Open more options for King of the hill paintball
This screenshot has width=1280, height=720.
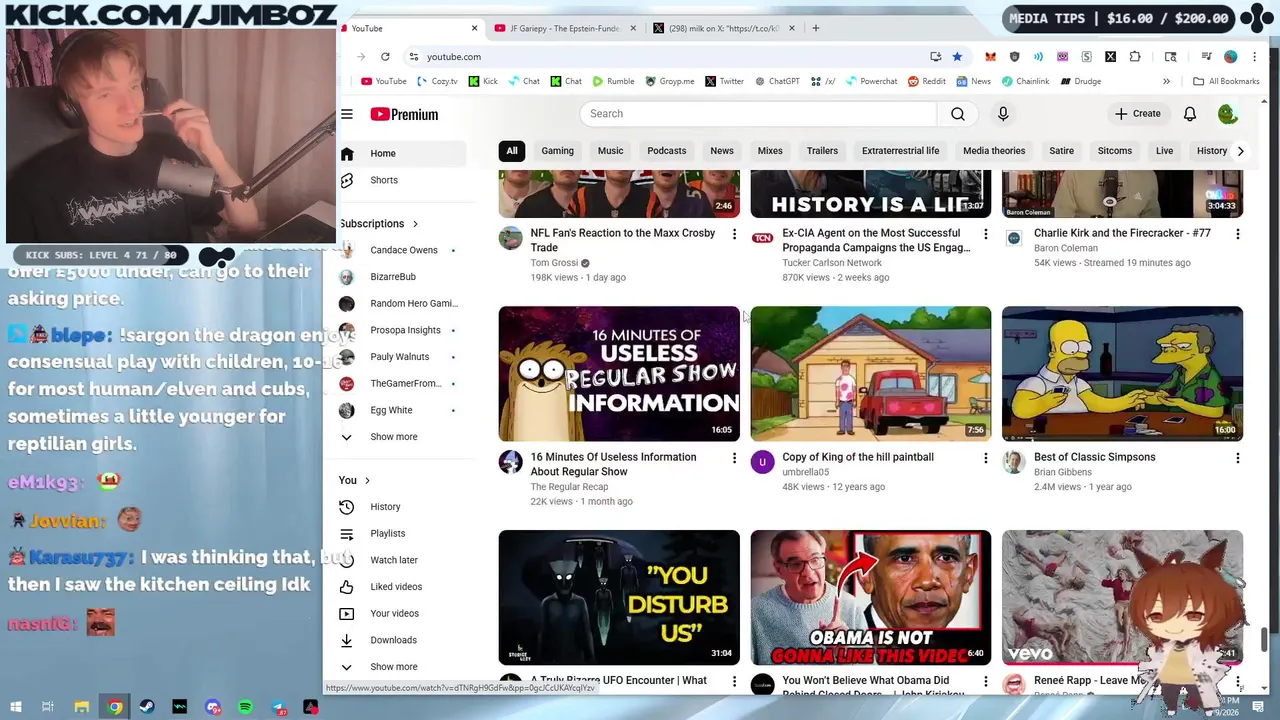point(986,458)
